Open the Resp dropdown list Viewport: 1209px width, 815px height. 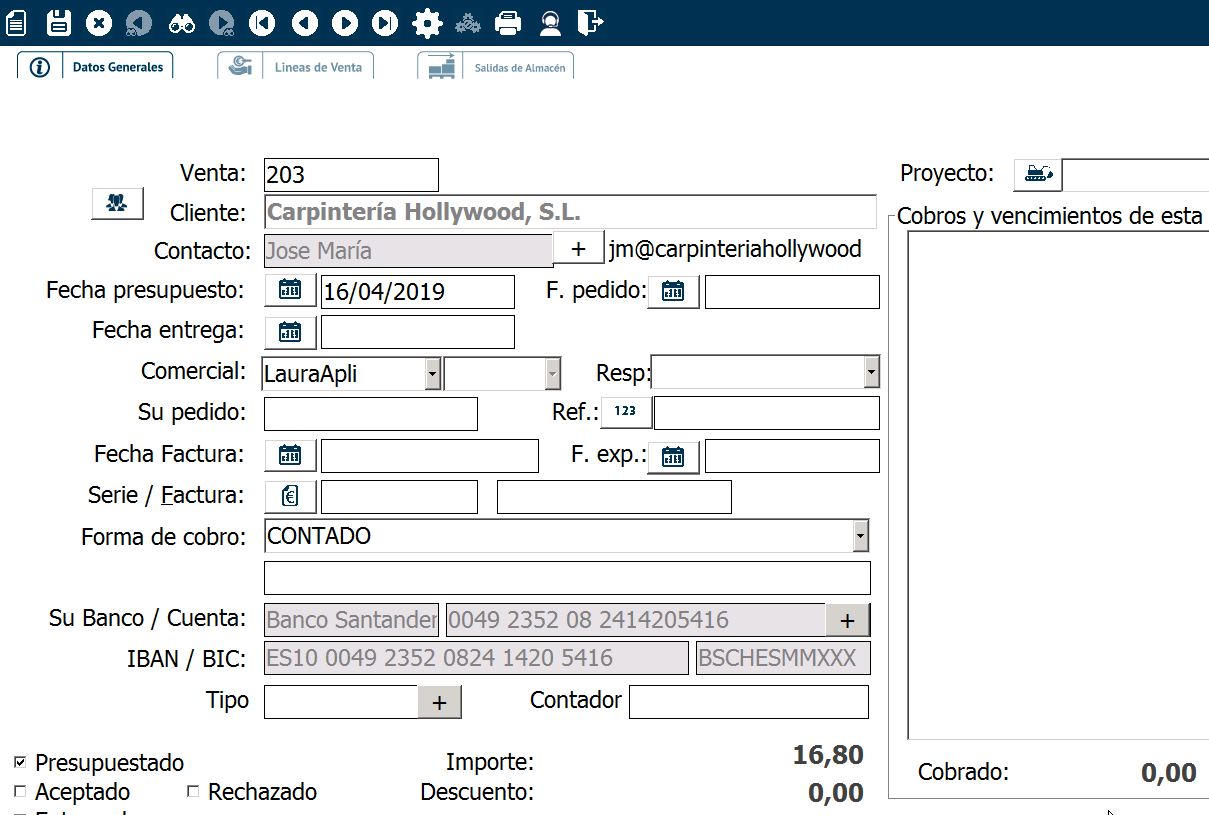(x=871, y=372)
